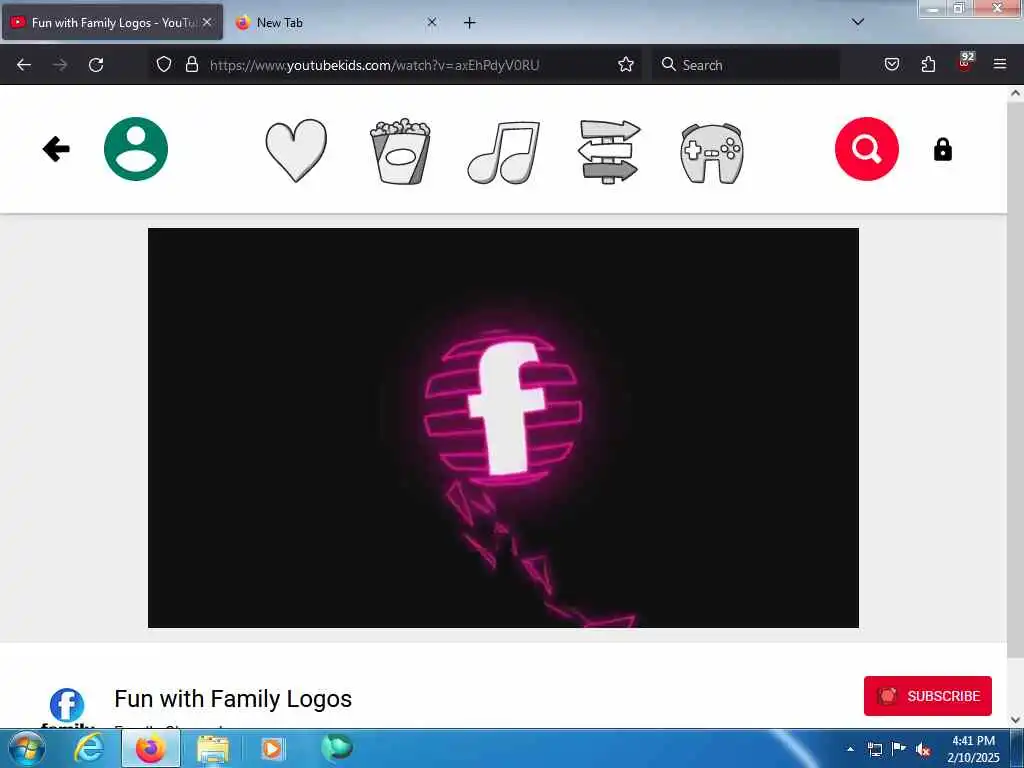Open the Firefox hamburger application menu
1024x768 pixels.
1000,65
